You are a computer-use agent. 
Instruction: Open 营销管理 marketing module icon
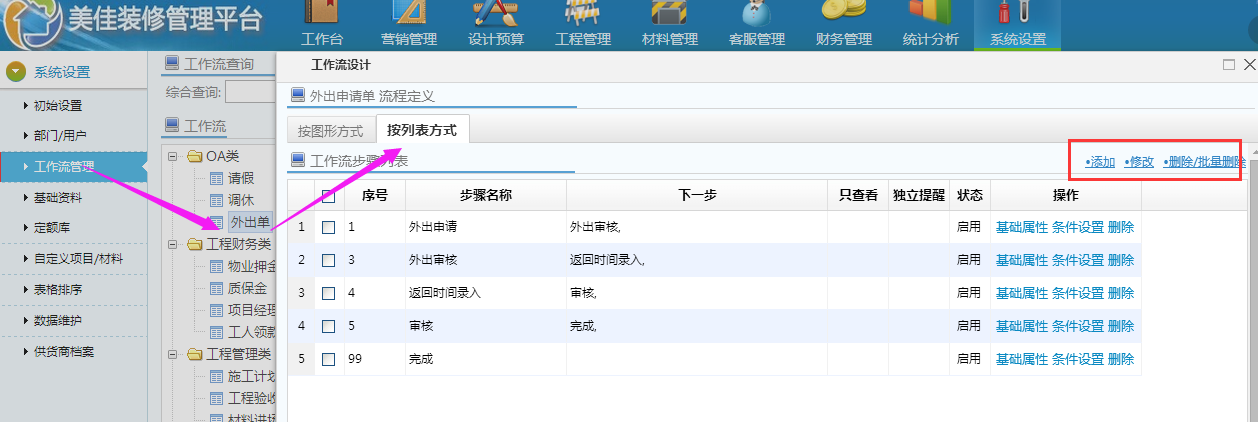[x=408, y=14]
